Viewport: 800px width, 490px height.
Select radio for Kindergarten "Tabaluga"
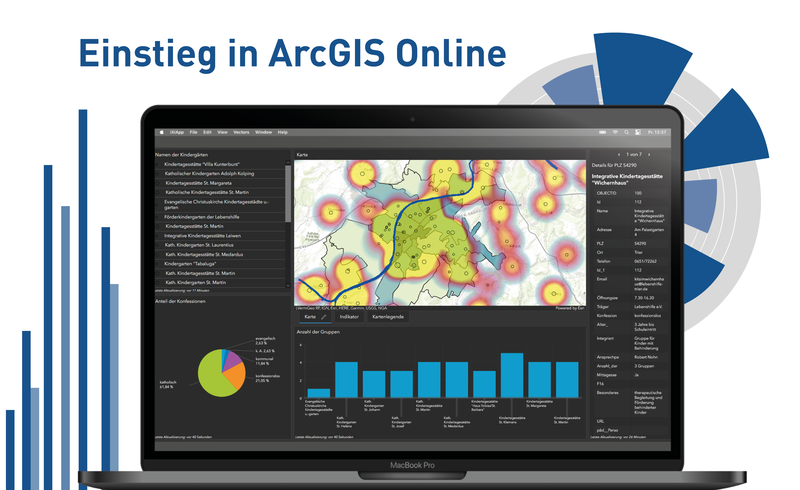[158, 264]
